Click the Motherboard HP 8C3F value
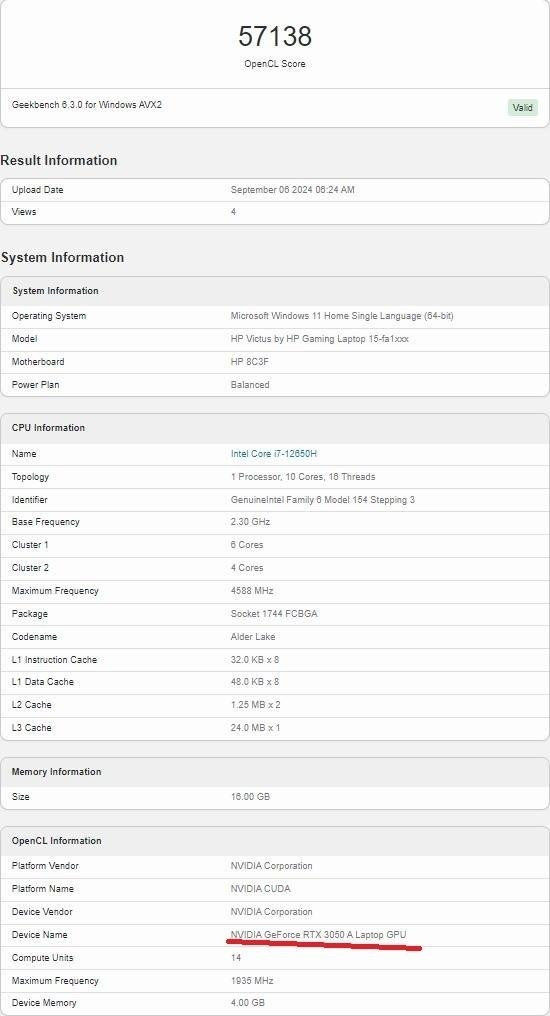The width and height of the screenshot is (550, 1016). 249,362
